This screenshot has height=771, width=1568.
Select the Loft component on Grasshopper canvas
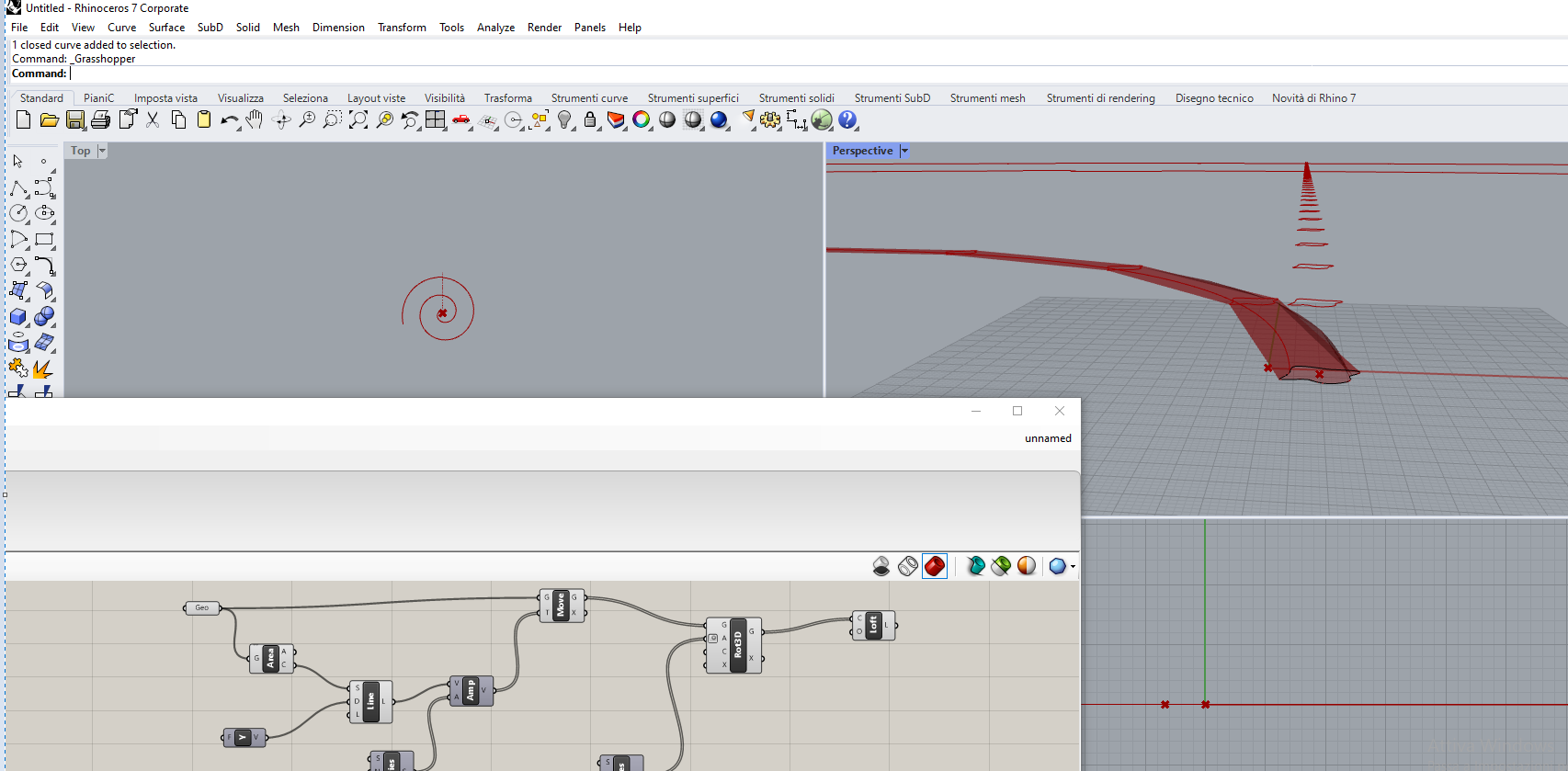873,626
